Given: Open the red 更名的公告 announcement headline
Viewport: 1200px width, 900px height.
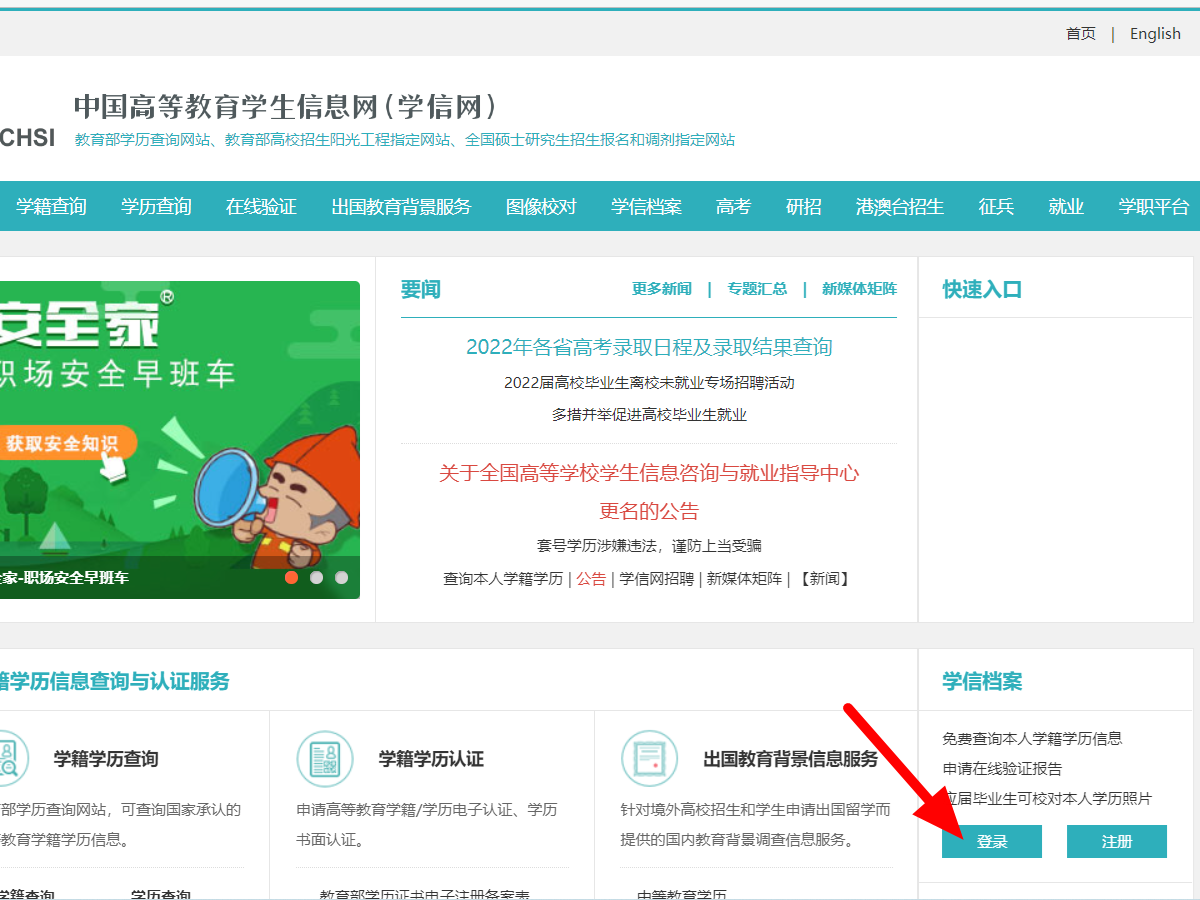Looking at the screenshot, I should coord(649,492).
